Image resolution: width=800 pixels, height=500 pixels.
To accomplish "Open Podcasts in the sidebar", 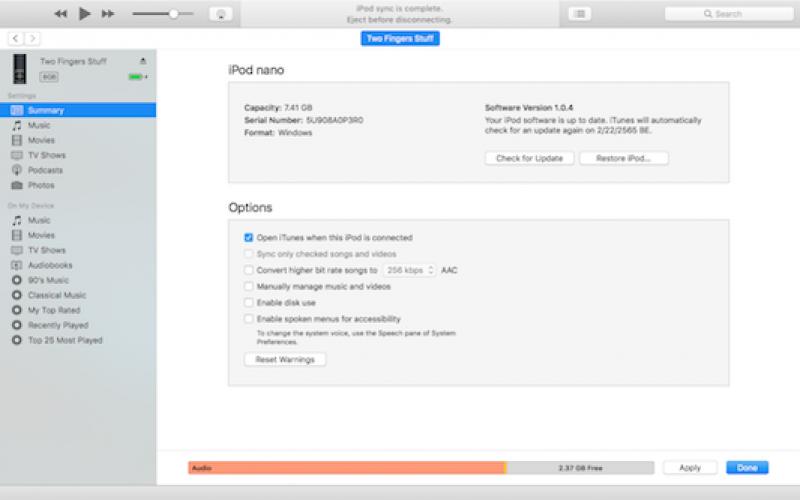I will (x=78, y=170).
